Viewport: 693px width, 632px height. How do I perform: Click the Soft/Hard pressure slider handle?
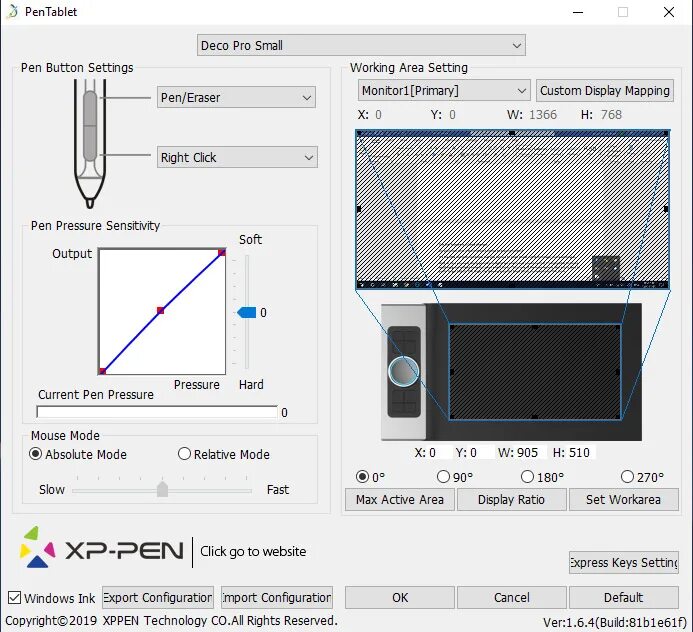[247, 312]
